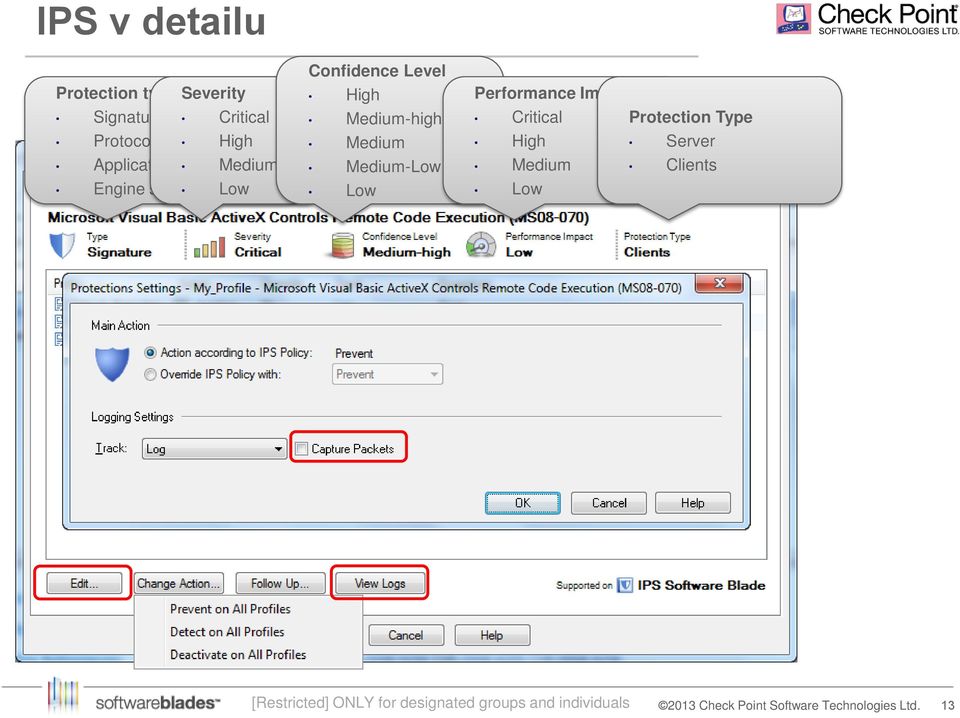The image size is (960, 718).
Task: Click the Performance Impact gauge icon
Action: coord(481,245)
